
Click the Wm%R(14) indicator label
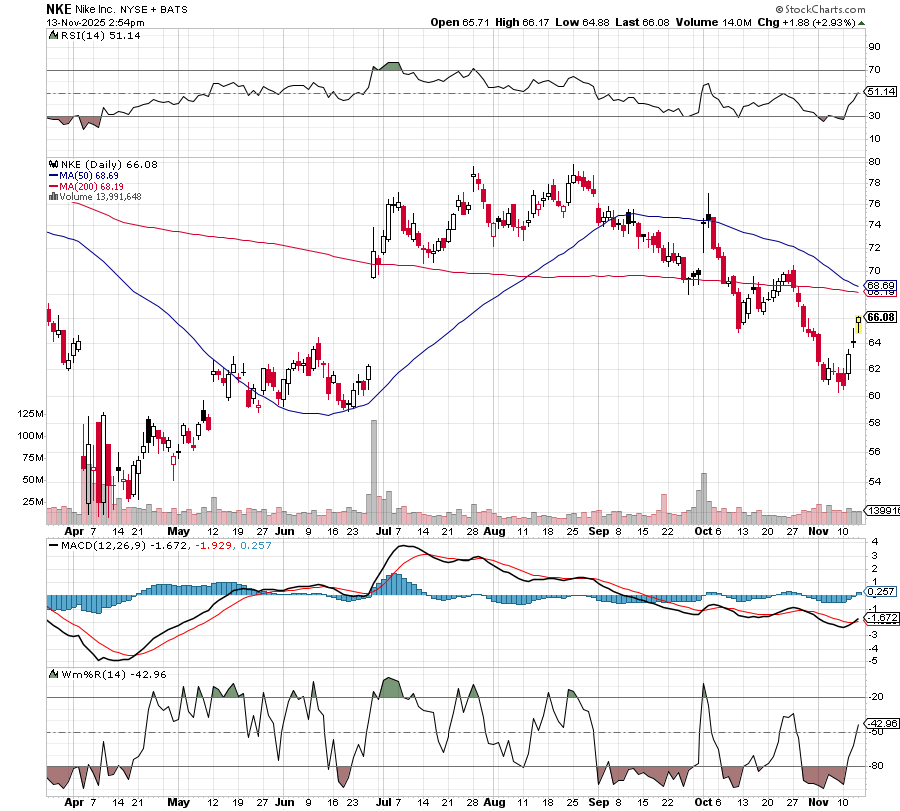89,674
